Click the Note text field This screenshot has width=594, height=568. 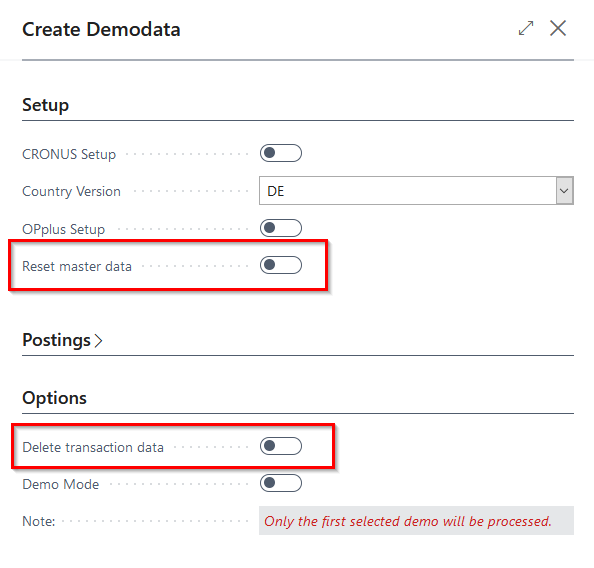tap(416, 521)
